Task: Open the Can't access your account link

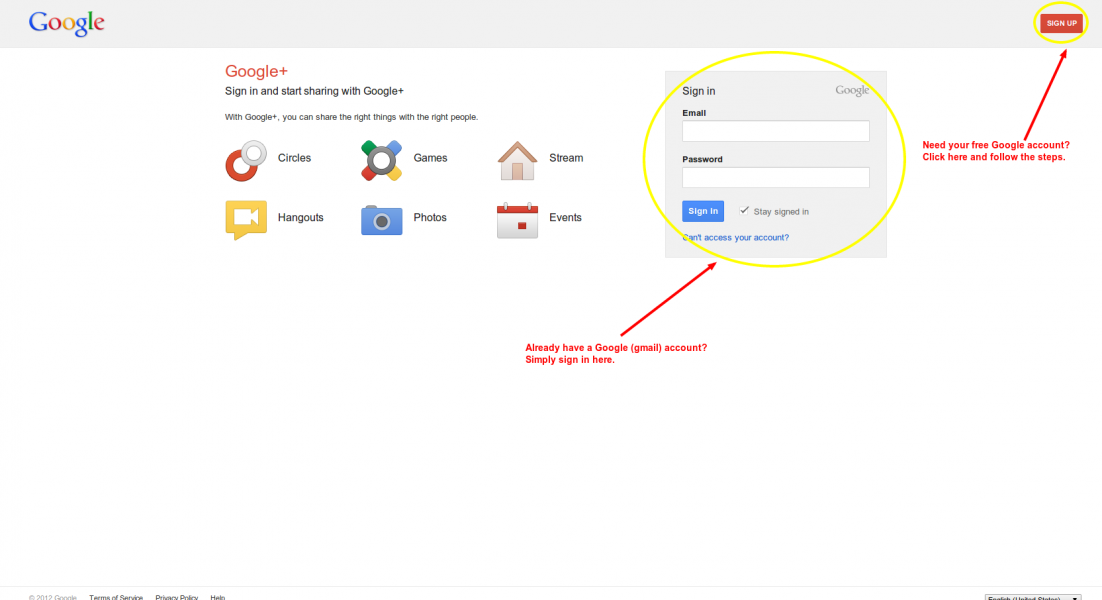Action: (735, 238)
